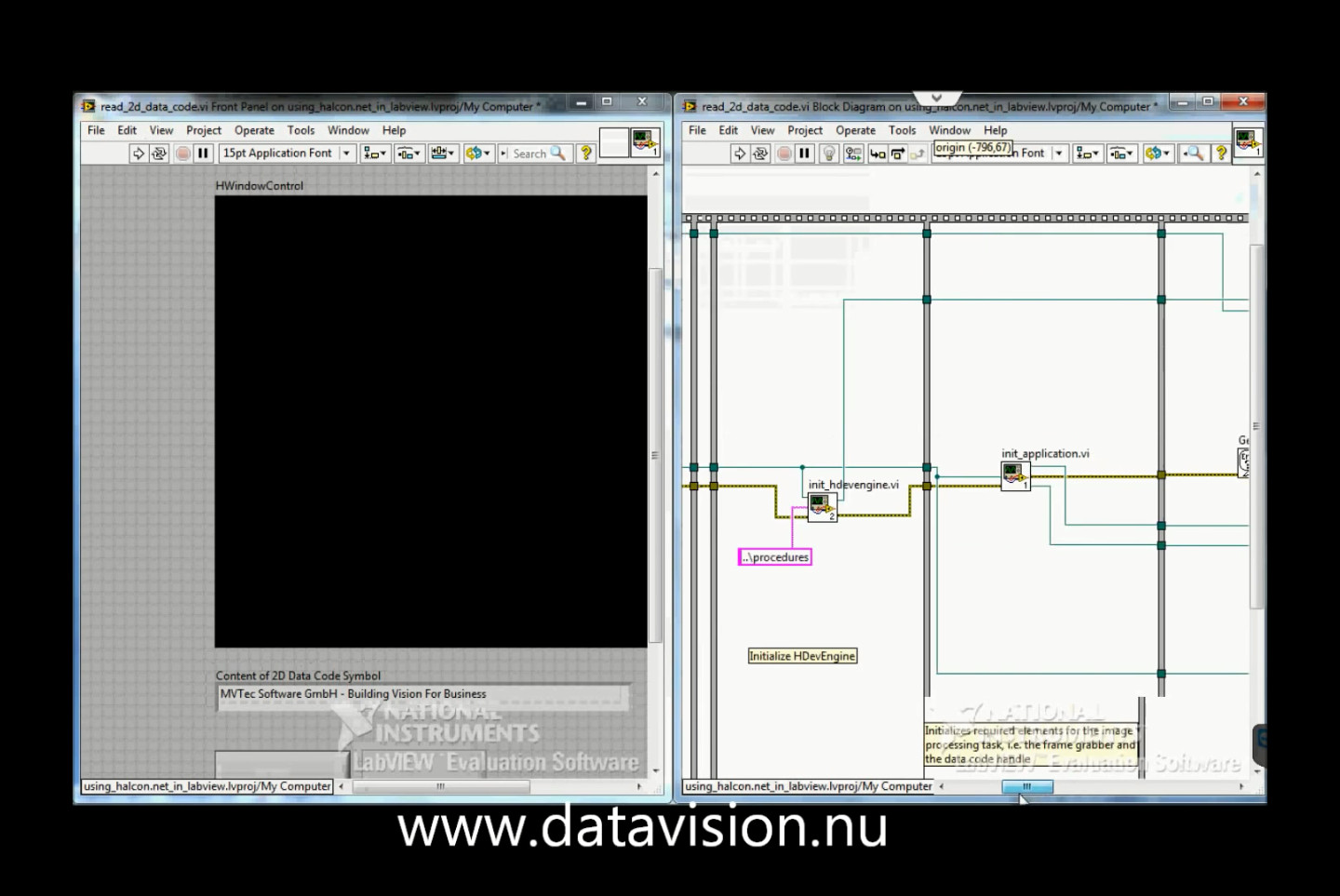Open Window menu in Front Panel window
1340x896 pixels.
pyautogui.click(x=348, y=130)
